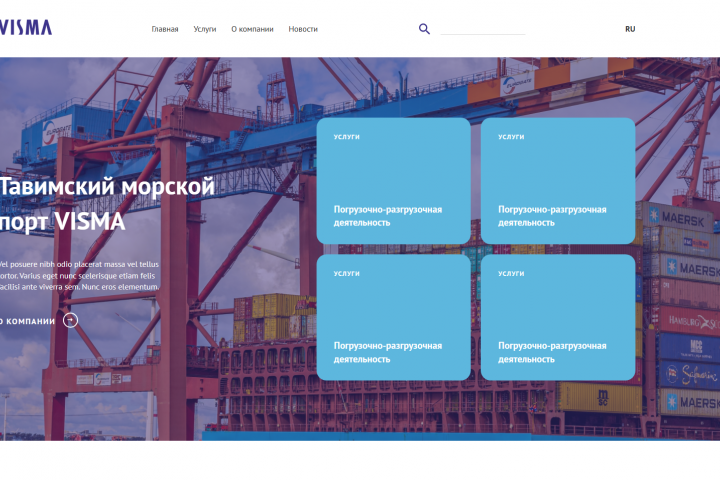Open the top-right Услуги service card

click(558, 181)
